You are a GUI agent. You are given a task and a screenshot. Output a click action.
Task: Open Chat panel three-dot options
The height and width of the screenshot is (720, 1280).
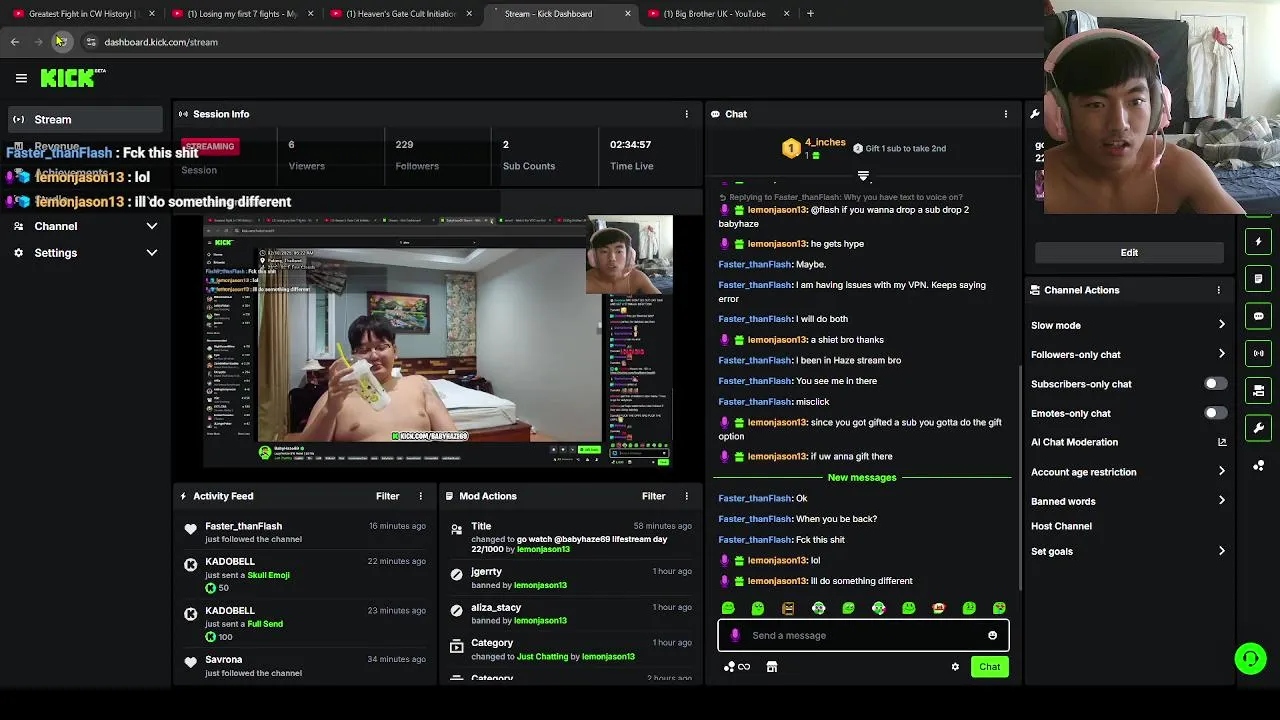click(1005, 114)
